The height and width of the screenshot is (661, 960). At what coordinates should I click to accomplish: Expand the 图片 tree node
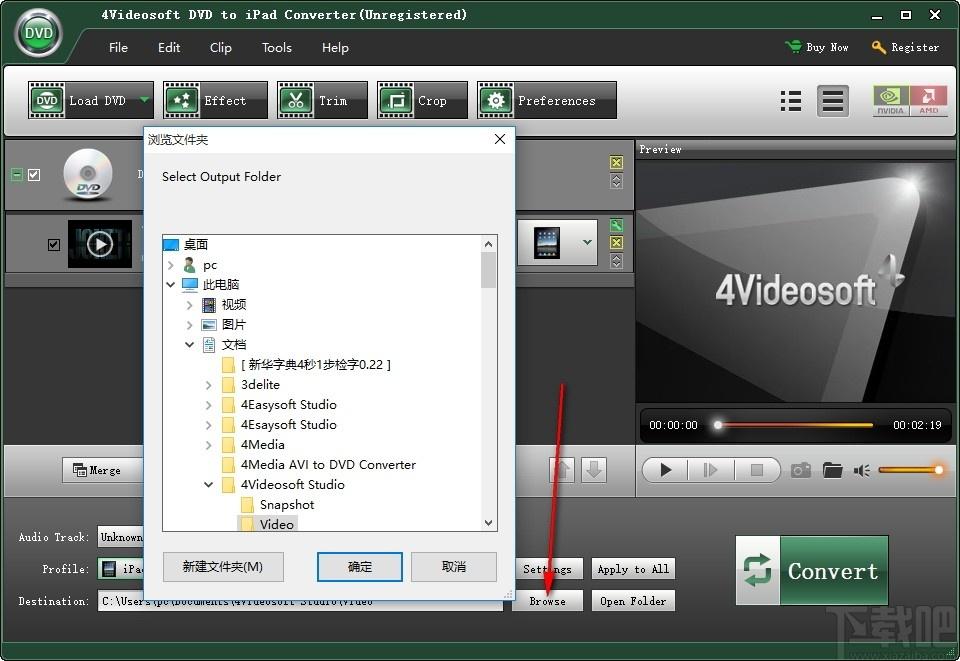coord(190,325)
